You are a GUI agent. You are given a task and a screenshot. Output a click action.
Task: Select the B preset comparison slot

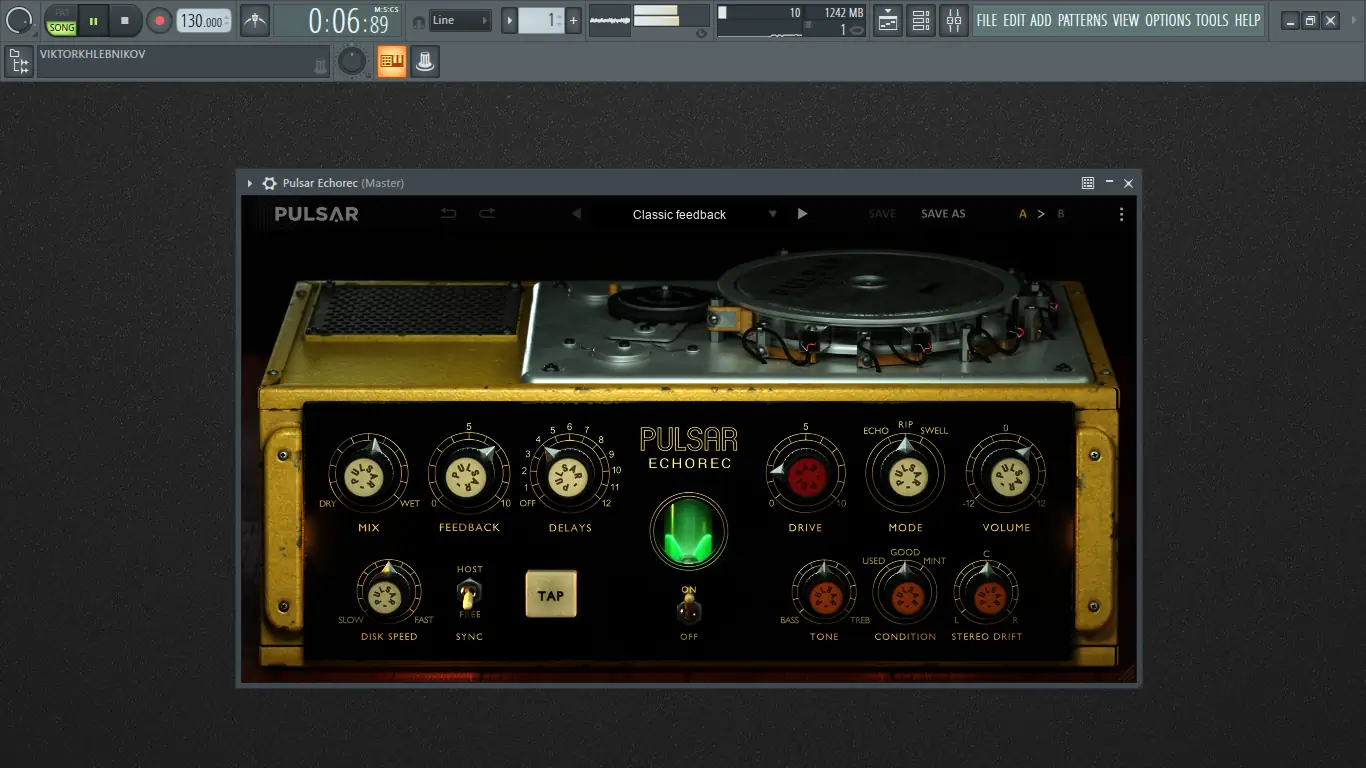[x=1061, y=214]
